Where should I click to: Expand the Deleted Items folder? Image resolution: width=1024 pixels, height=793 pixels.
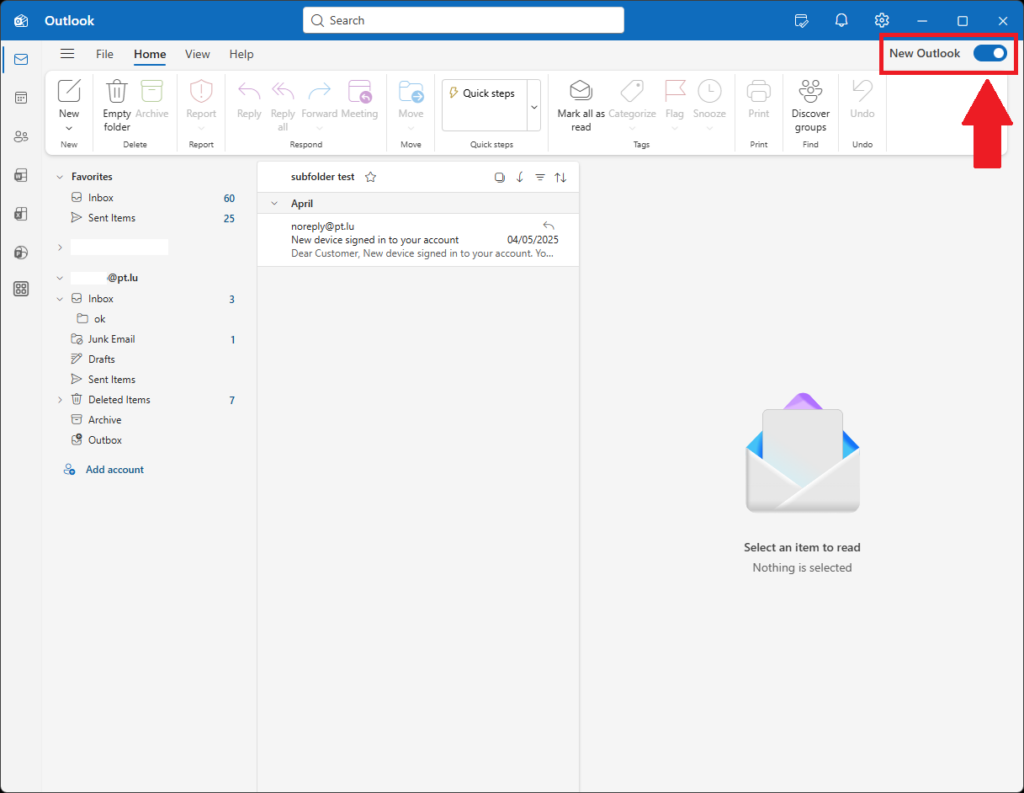tap(59, 399)
